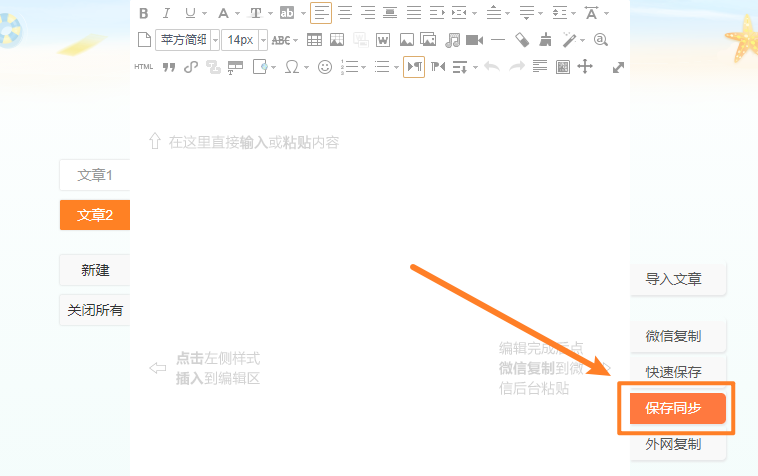The width and height of the screenshot is (758, 476).
Task: Toggle right text alignment
Action: [368, 13]
